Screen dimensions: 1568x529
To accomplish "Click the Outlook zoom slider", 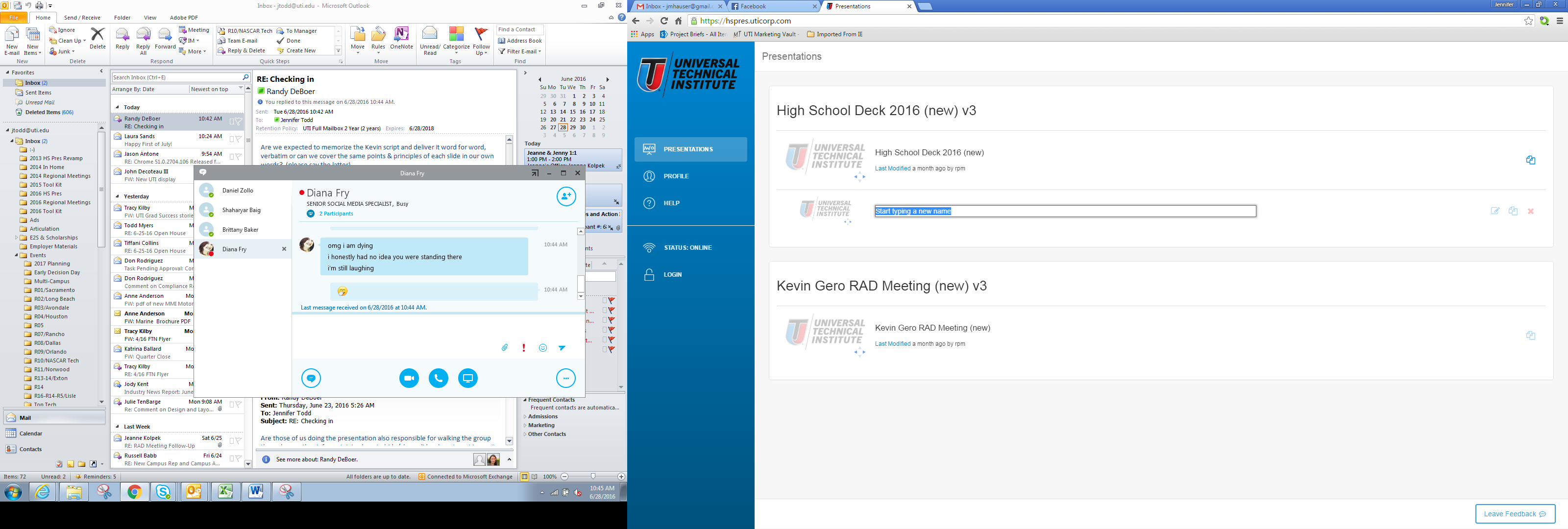I will [x=593, y=477].
